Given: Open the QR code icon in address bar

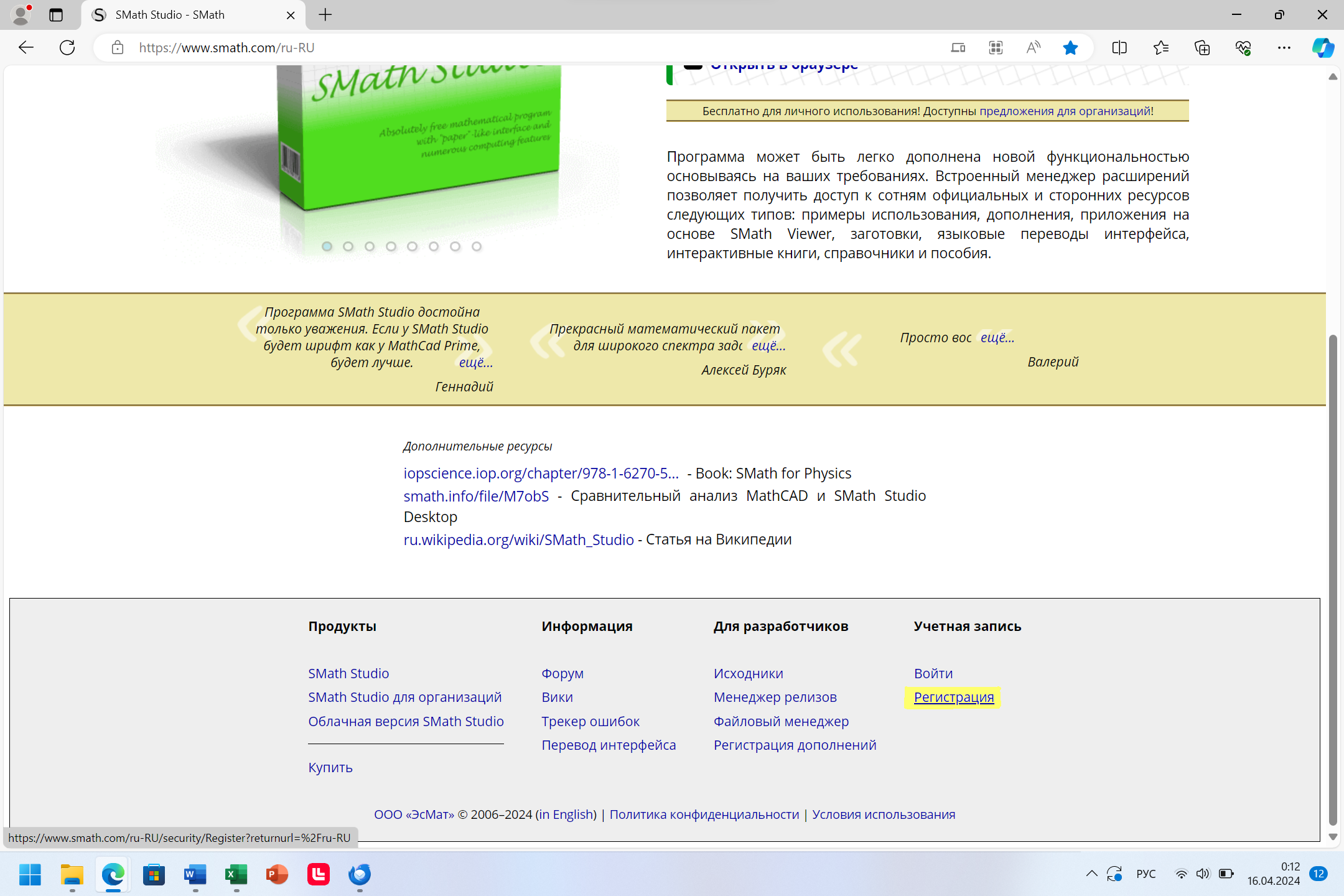Looking at the screenshot, I should 996,48.
